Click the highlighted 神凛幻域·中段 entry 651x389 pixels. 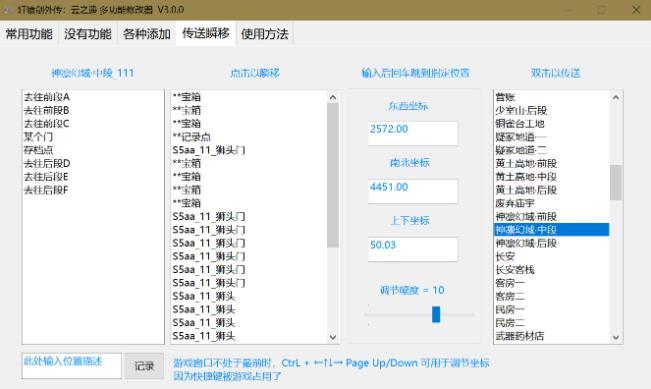coord(552,230)
